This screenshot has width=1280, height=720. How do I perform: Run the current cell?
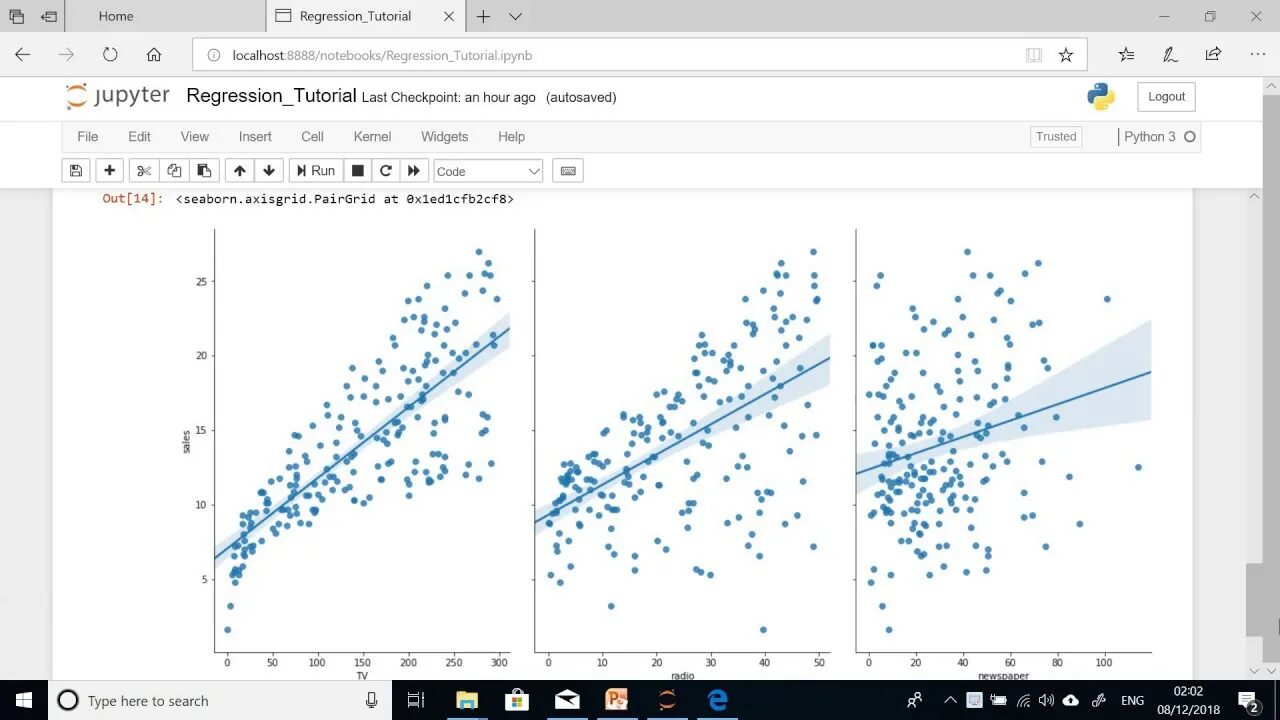[x=316, y=171]
